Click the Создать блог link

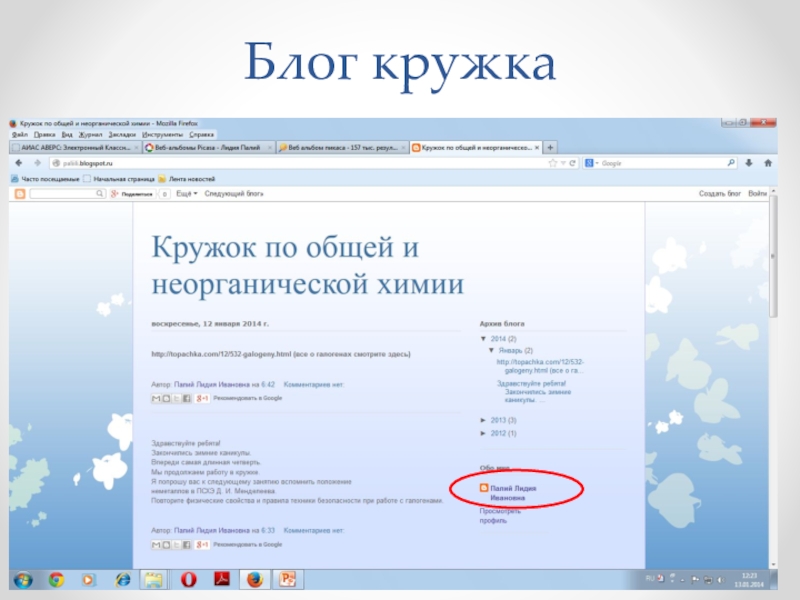pos(719,193)
